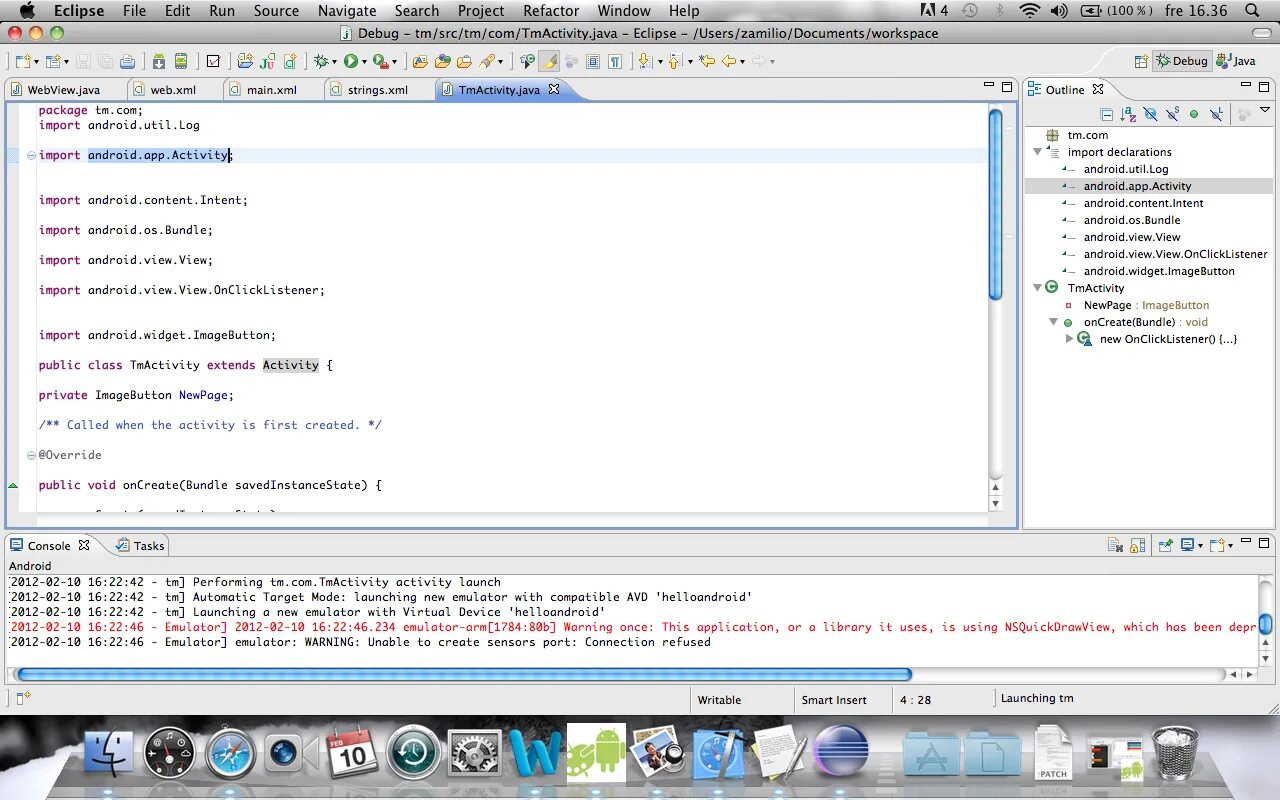Select NewPage : ImageButton in Outline

click(x=1146, y=305)
